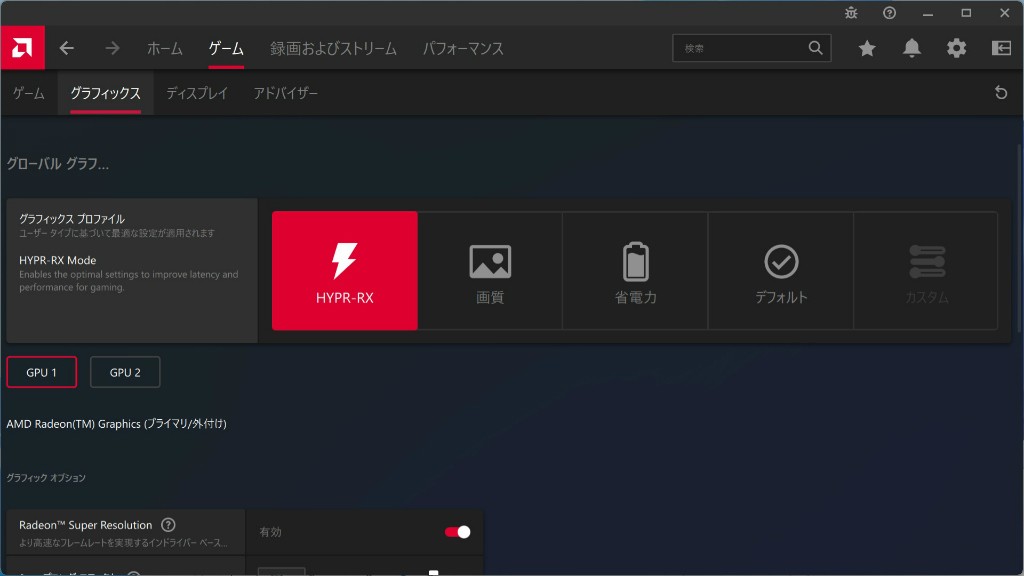Click the search magnifier icon
Viewport: 1024px width, 576px height.
point(815,48)
